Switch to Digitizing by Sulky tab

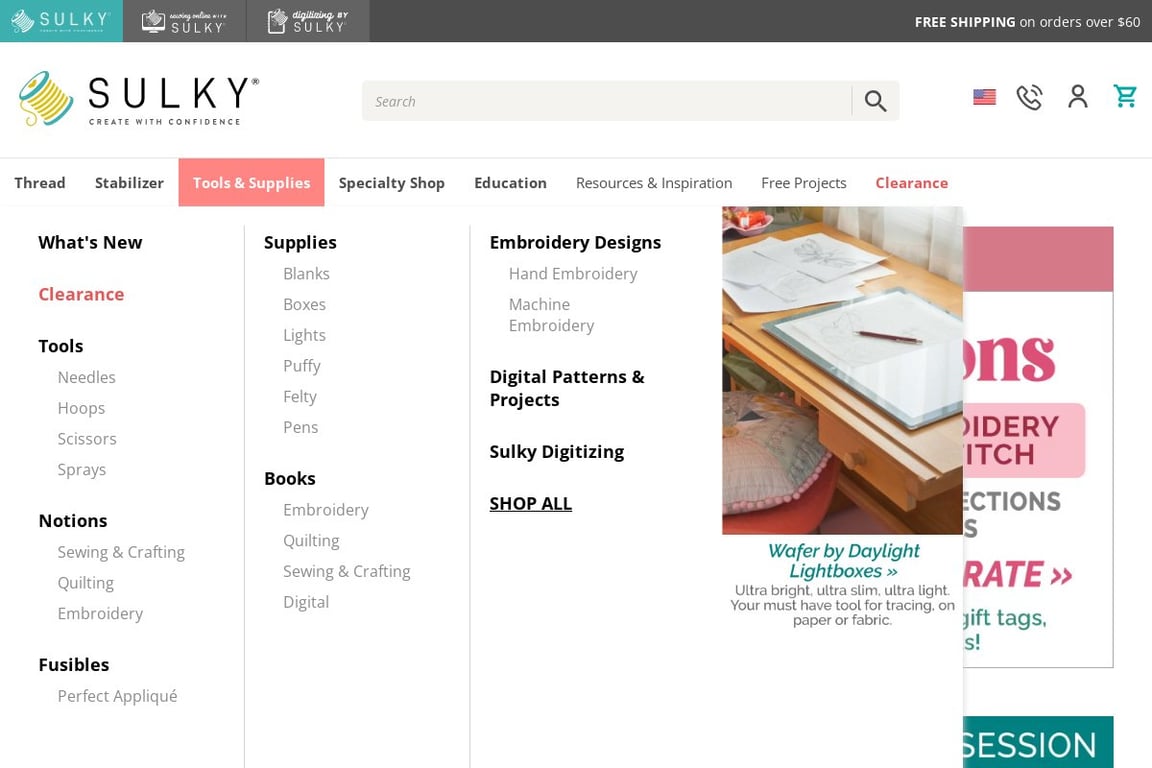(x=308, y=21)
